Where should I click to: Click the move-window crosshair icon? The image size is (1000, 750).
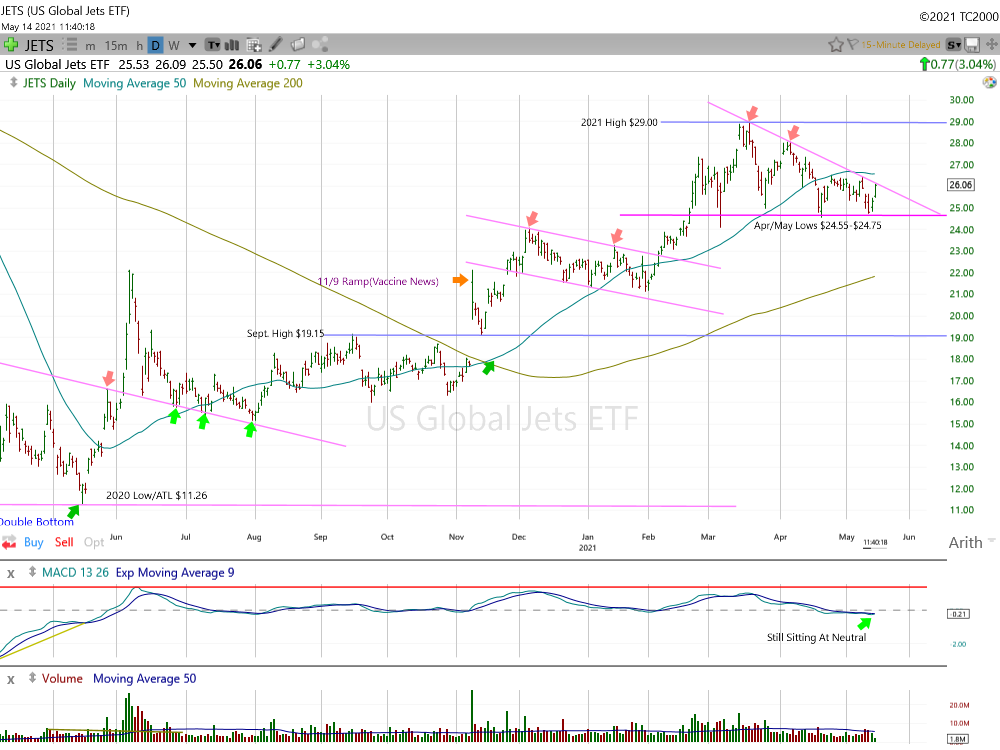coord(992,45)
